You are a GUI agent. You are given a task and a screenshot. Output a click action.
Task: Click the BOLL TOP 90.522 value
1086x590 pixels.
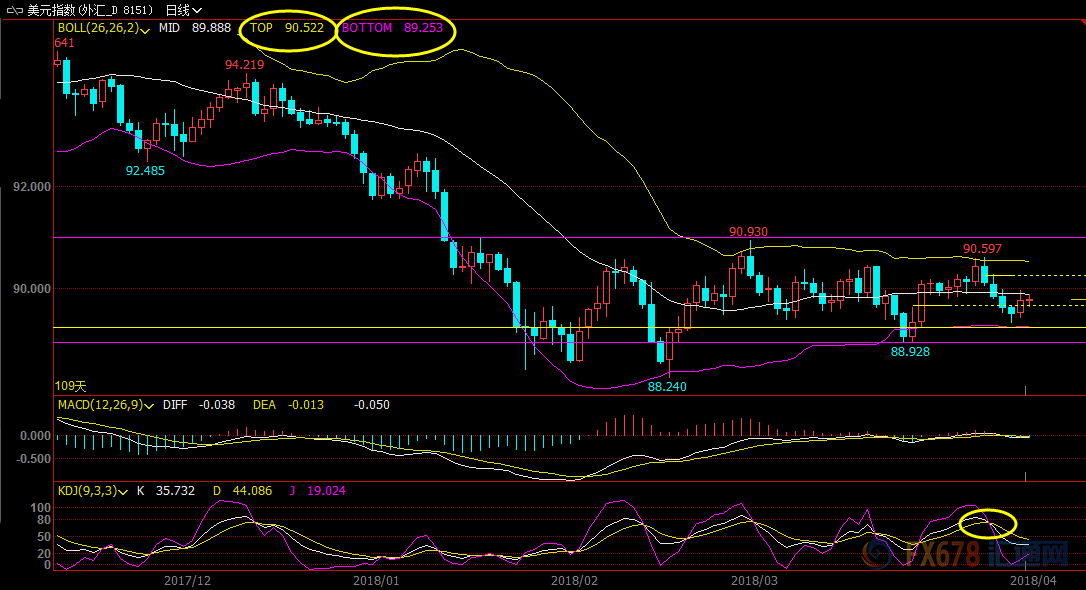point(303,28)
